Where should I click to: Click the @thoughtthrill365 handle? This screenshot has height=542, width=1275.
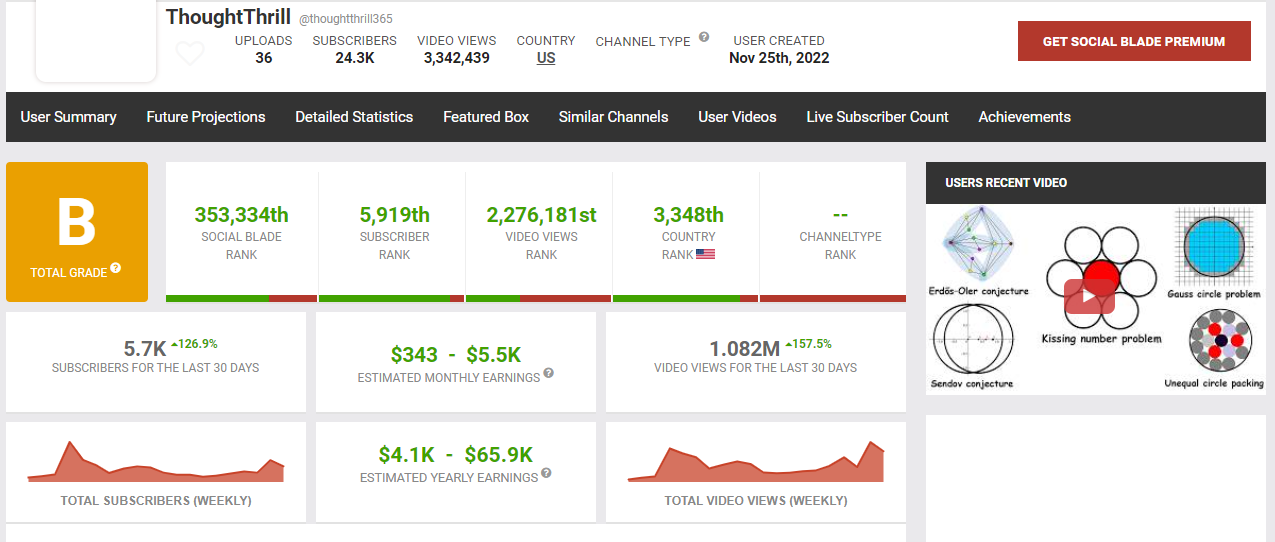click(348, 19)
